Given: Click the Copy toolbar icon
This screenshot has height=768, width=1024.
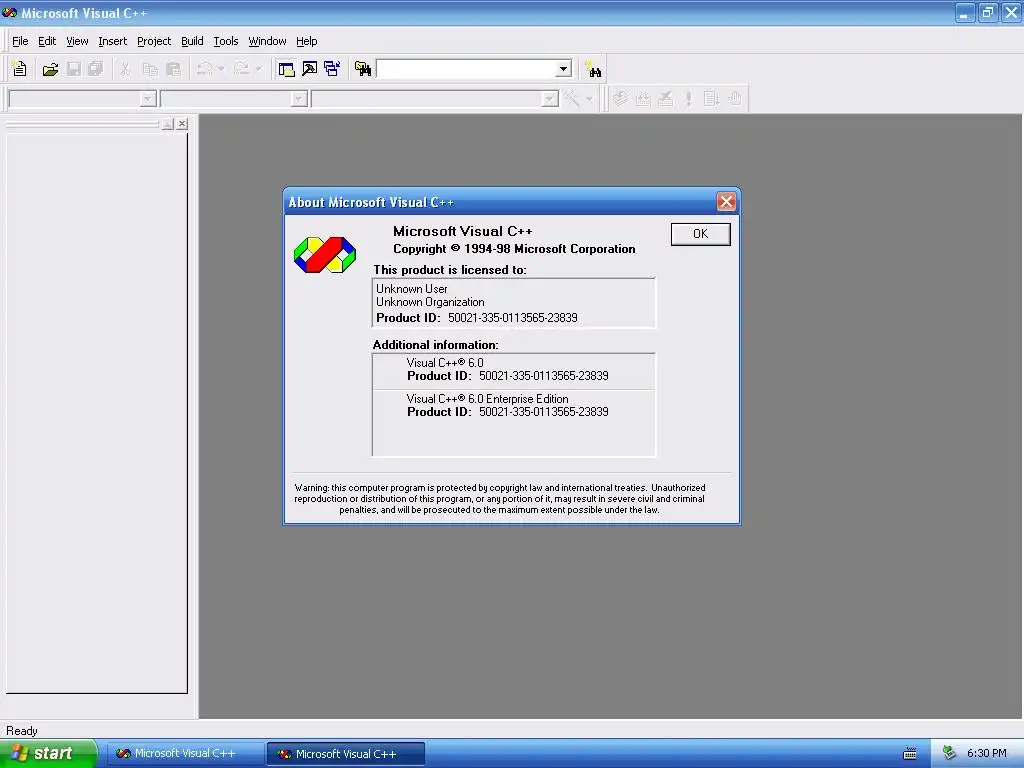Looking at the screenshot, I should pos(150,69).
